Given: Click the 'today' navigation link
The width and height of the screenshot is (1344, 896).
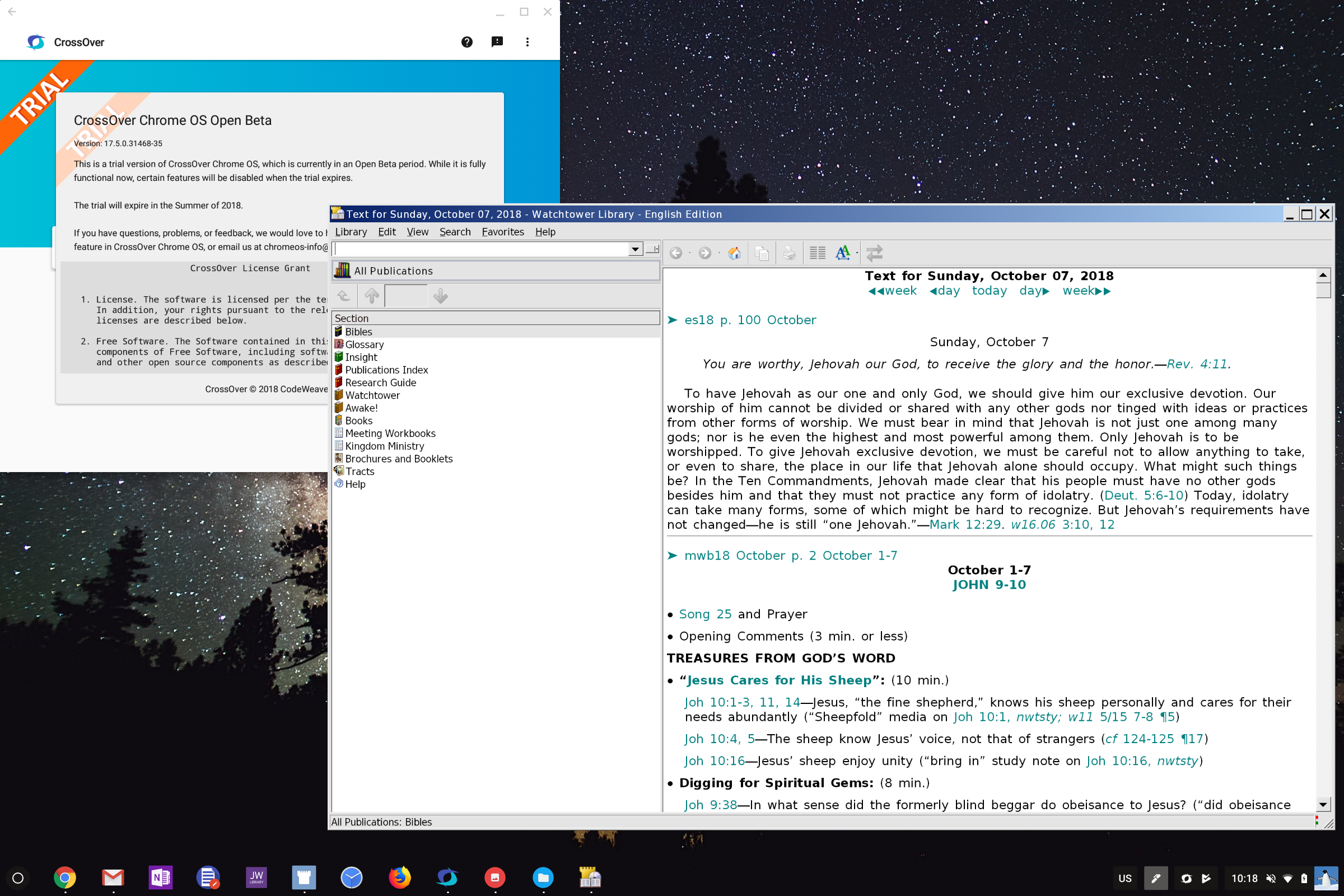Looking at the screenshot, I should (988, 291).
